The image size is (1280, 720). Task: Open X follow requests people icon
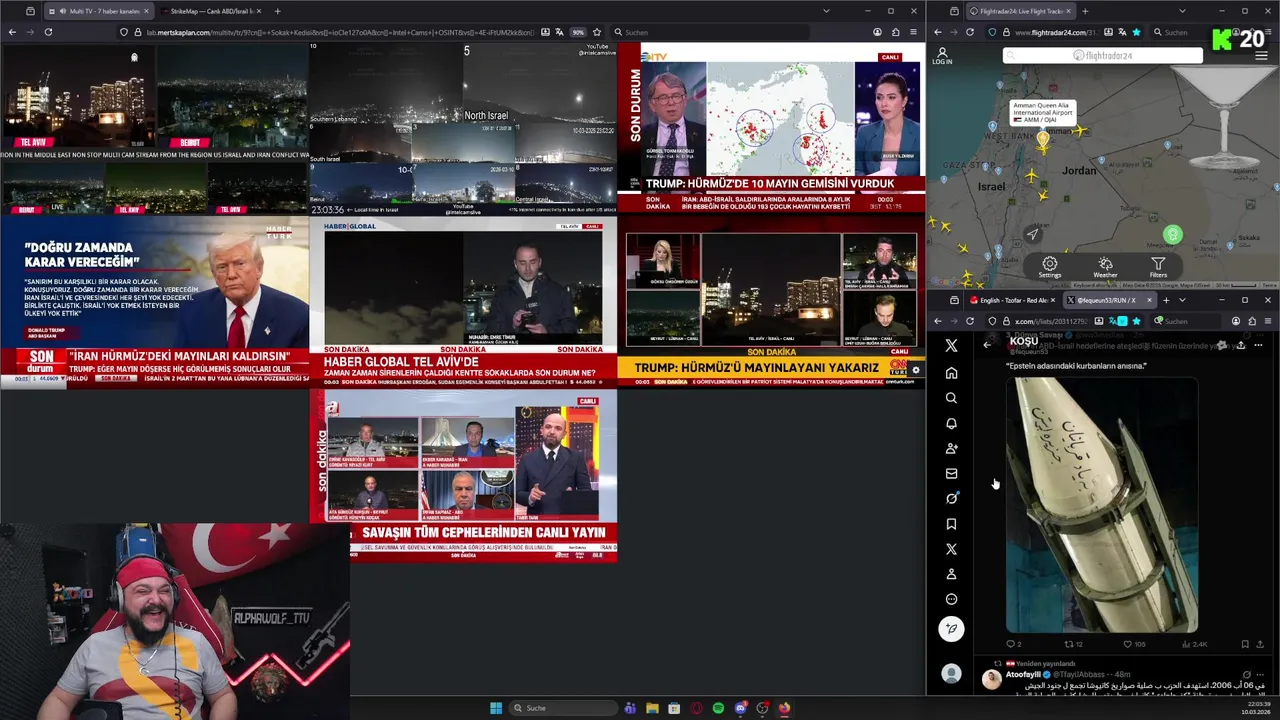951,448
